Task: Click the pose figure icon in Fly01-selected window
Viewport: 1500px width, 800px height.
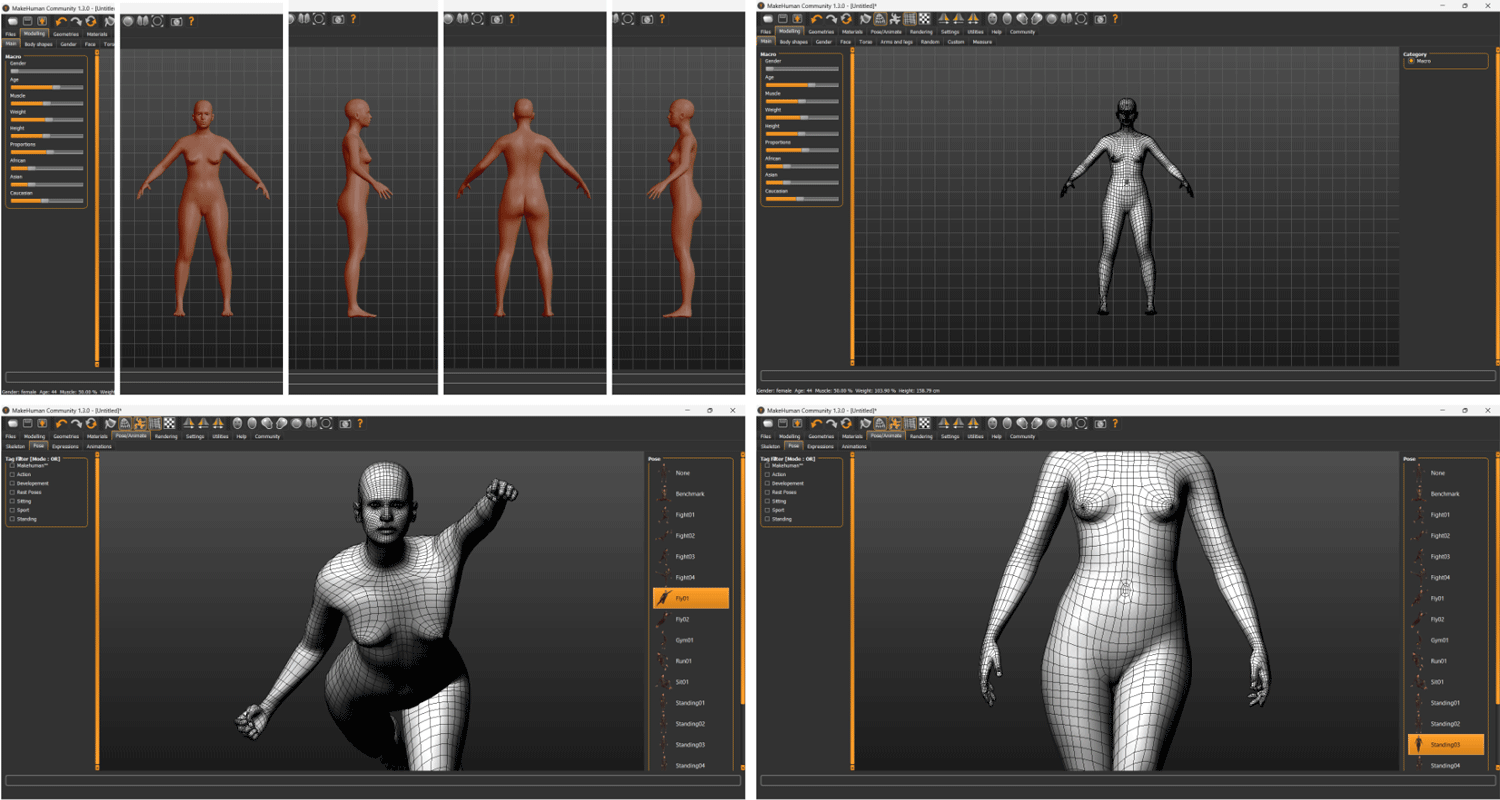Action: pos(140,424)
